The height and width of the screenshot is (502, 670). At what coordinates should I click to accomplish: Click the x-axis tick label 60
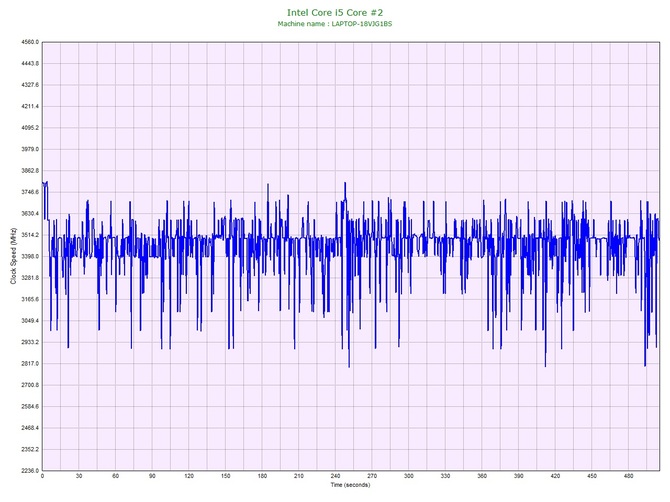(x=115, y=476)
